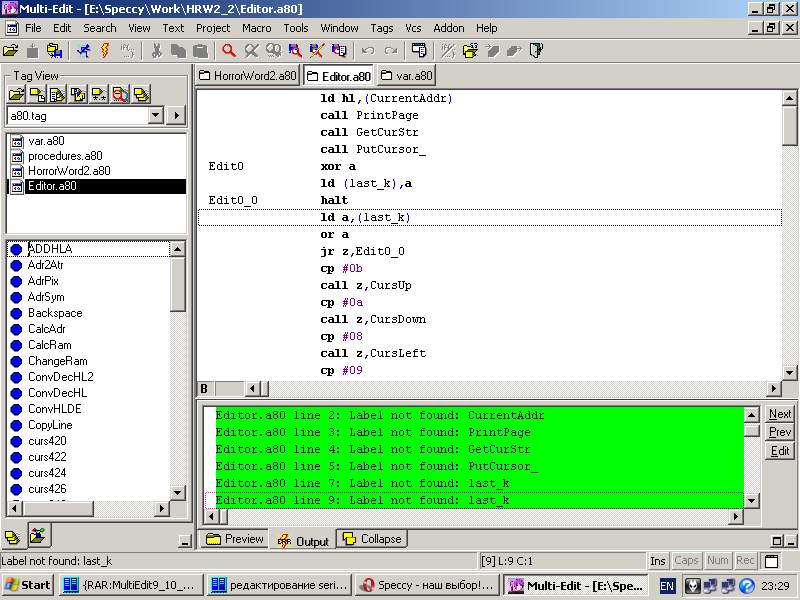Click the running man toolbar icon

(x=82, y=50)
